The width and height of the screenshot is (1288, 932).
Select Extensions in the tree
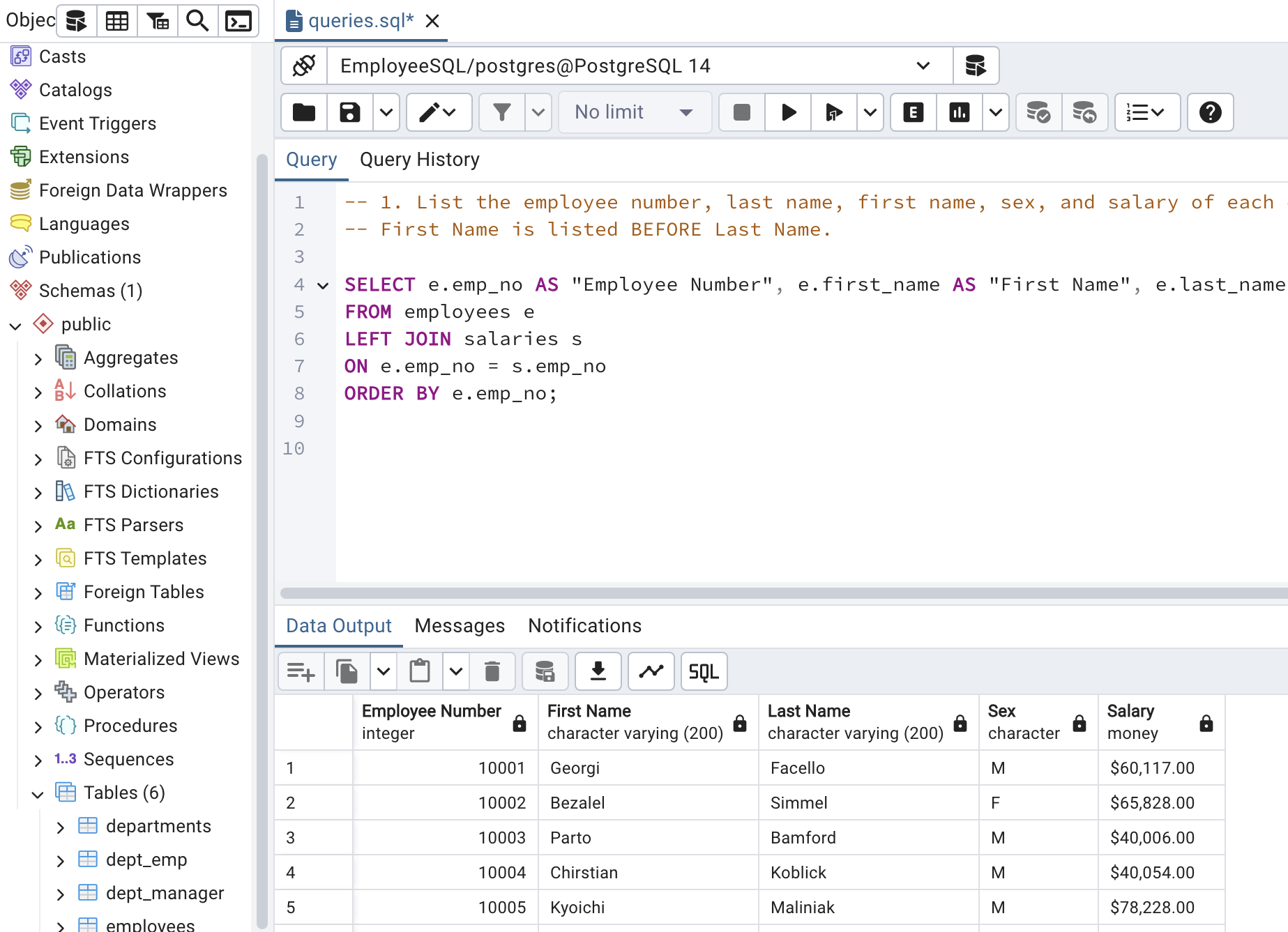point(84,157)
